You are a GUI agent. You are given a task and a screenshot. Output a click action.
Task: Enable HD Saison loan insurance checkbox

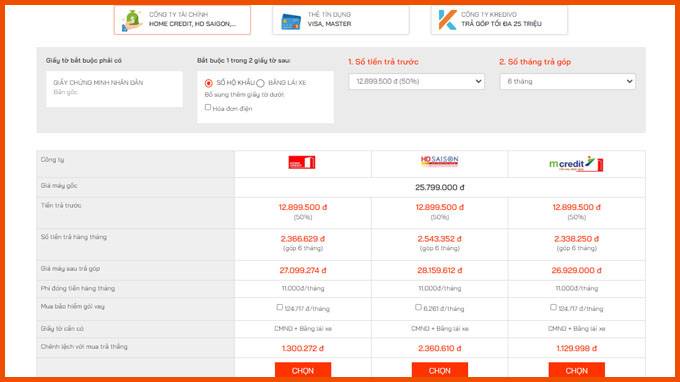coord(418,307)
